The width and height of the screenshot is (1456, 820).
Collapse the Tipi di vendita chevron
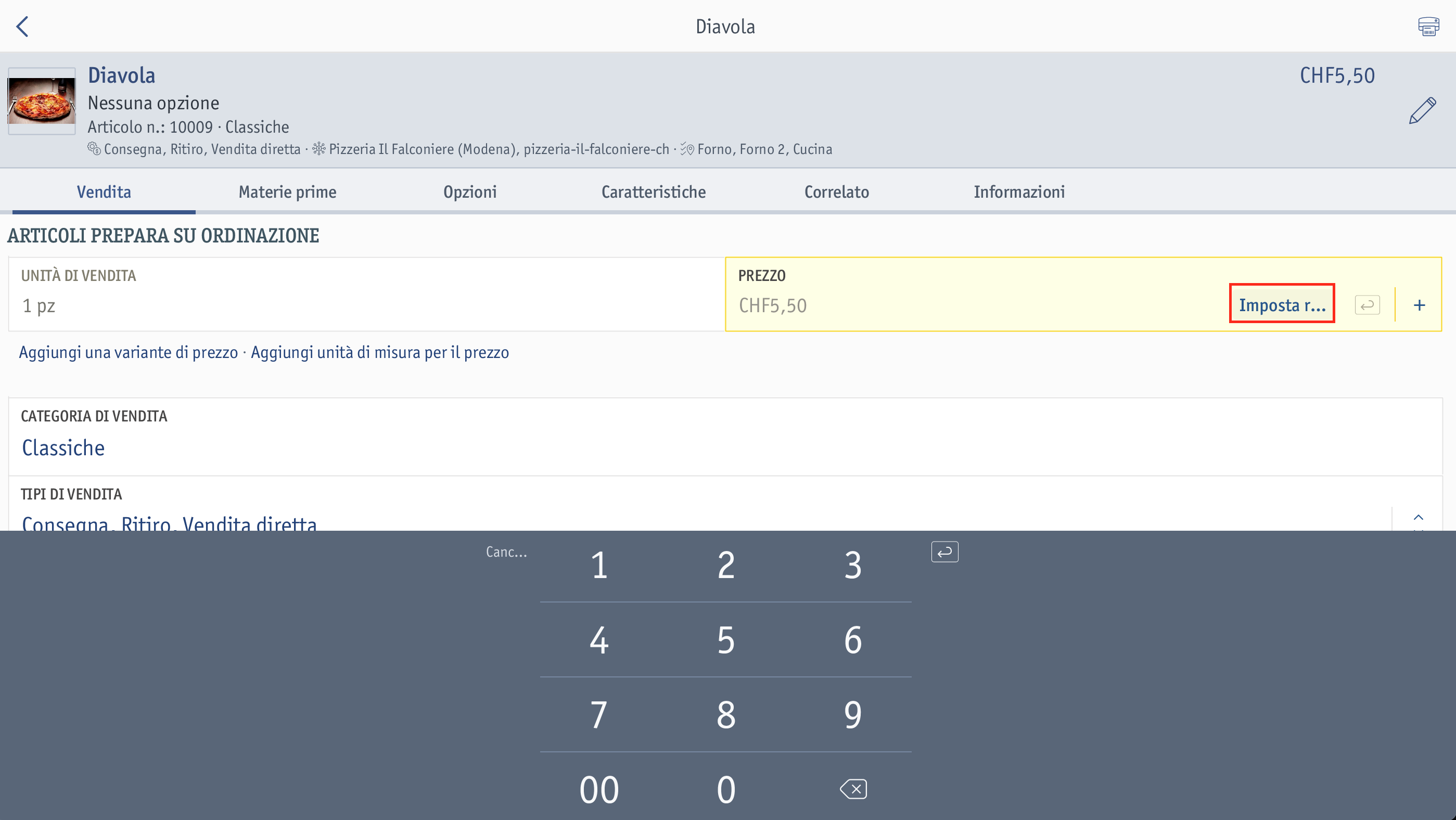click(1418, 518)
